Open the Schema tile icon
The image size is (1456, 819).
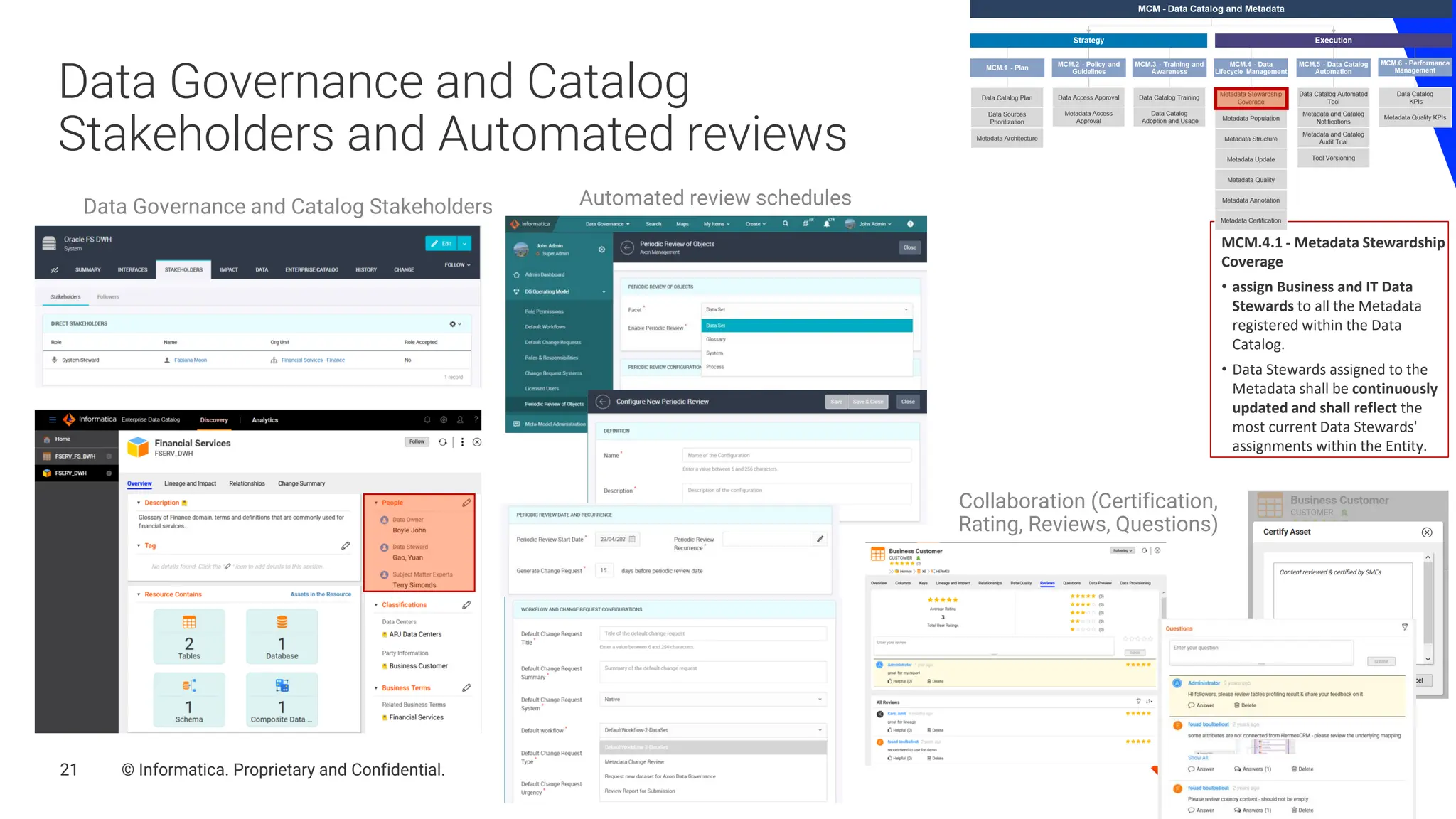tap(189, 685)
